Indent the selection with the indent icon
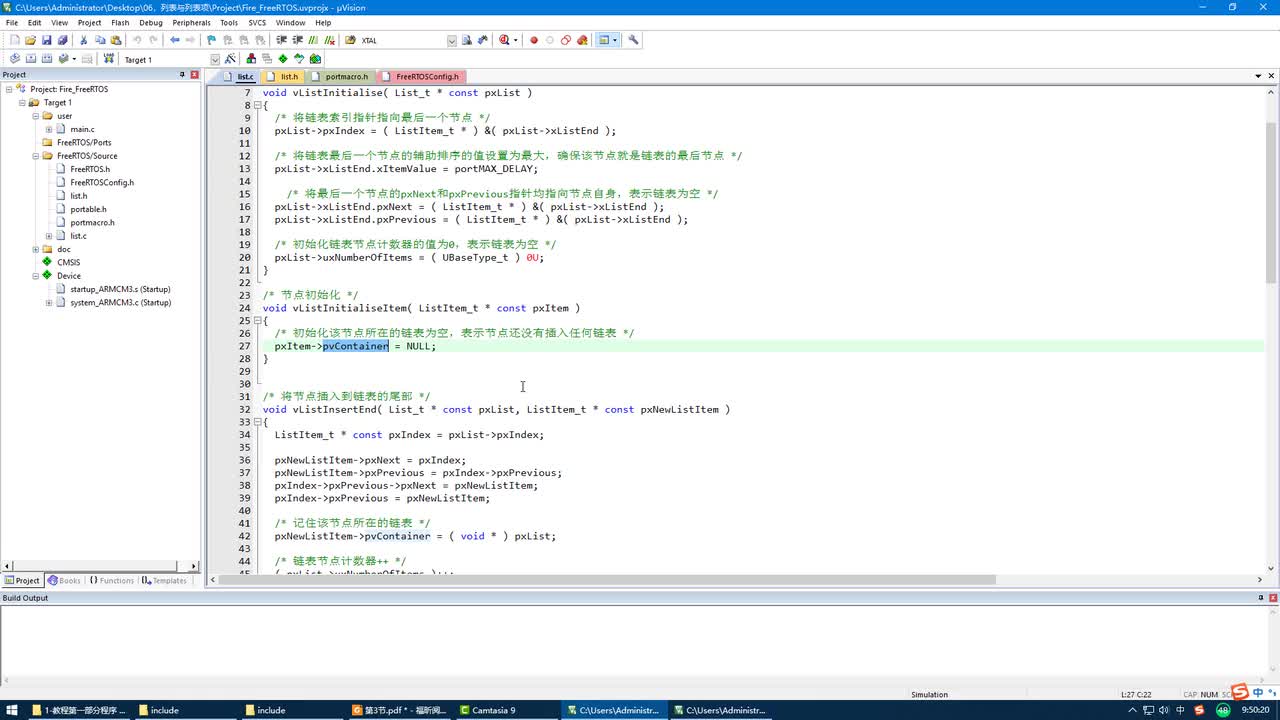1280x720 pixels. tap(282, 40)
